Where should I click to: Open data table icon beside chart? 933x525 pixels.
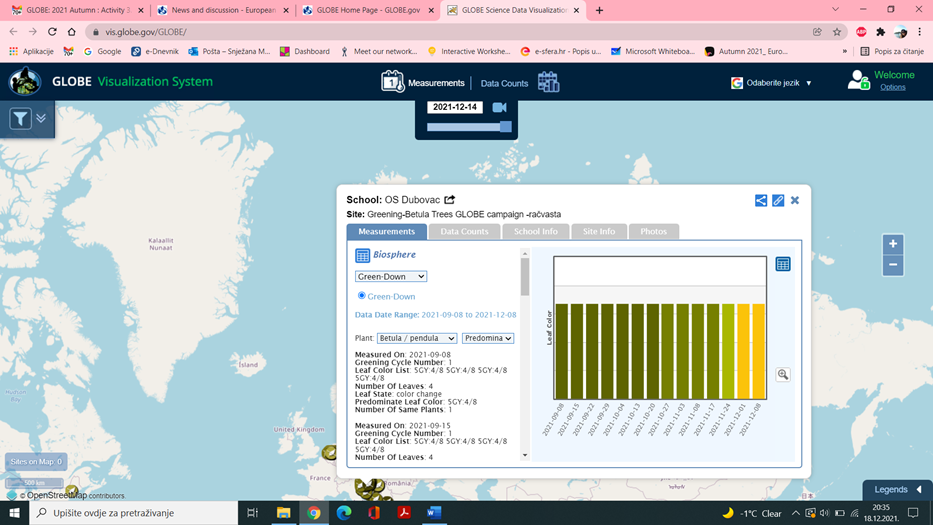tap(783, 264)
